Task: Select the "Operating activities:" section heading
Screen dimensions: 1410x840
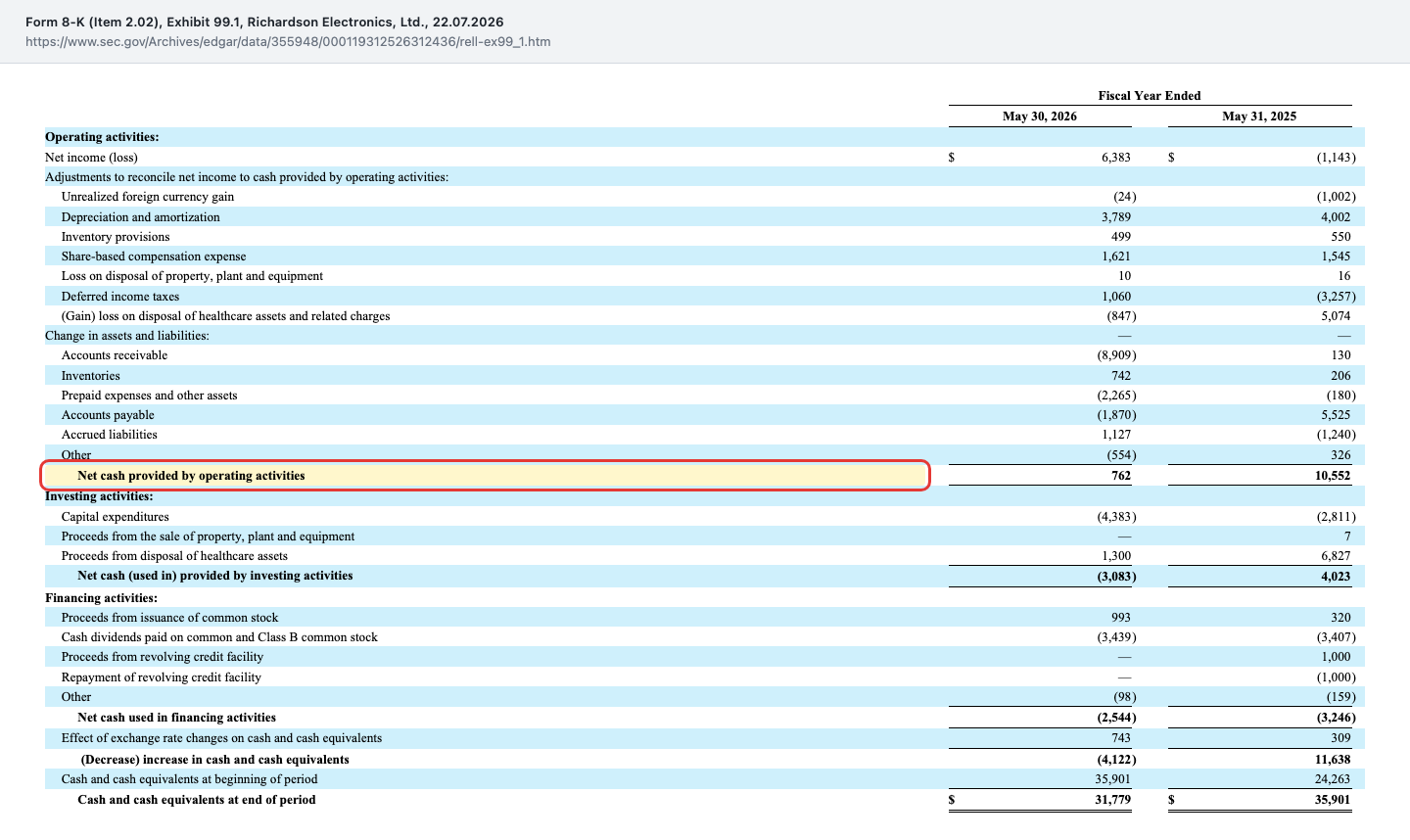Action: tap(102, 137)
